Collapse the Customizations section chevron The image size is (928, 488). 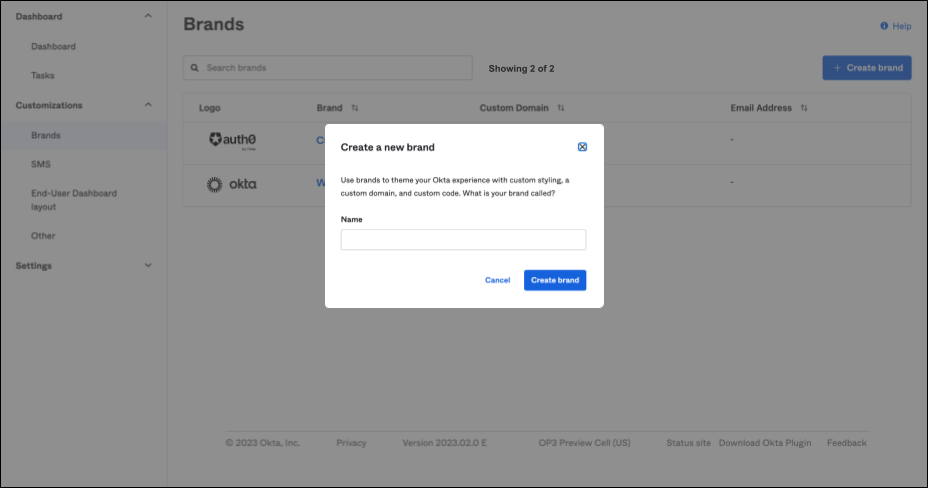click(x=148, y=105)
